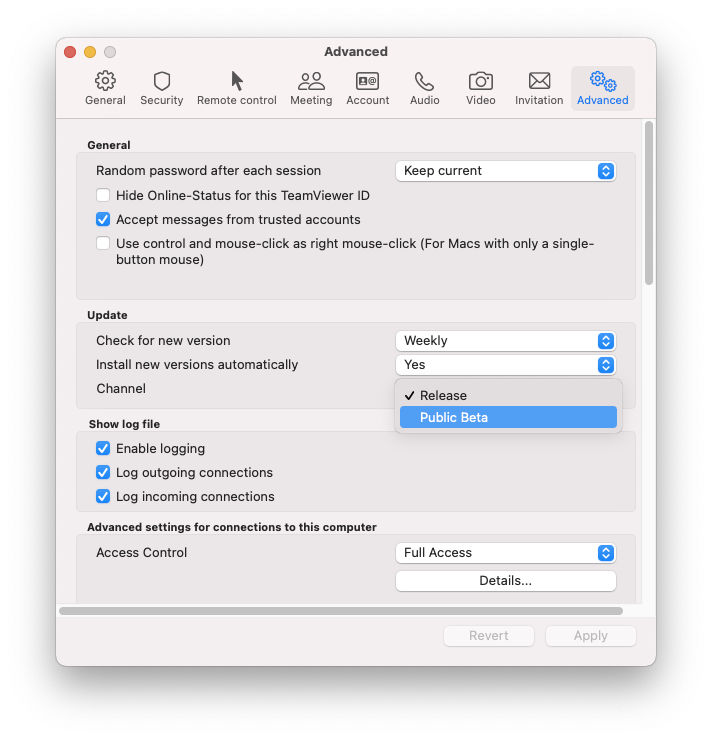The image size is (712, 740).
Task: Click the Details... button
Action: [x=506, y=581]
